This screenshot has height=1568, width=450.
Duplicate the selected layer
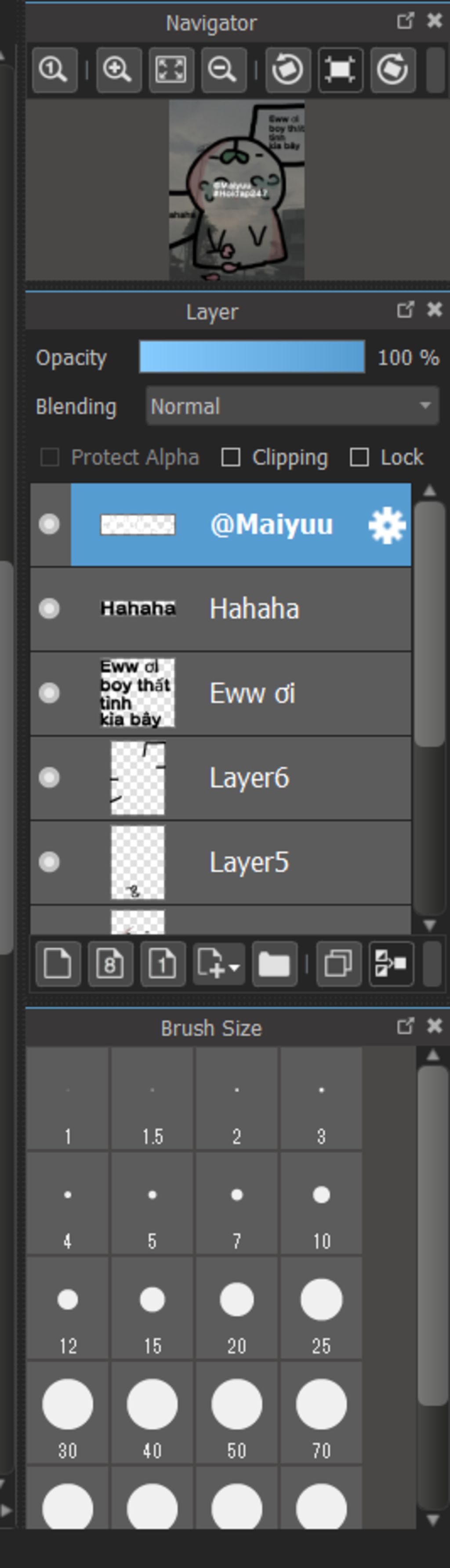(x=338, y=964)
